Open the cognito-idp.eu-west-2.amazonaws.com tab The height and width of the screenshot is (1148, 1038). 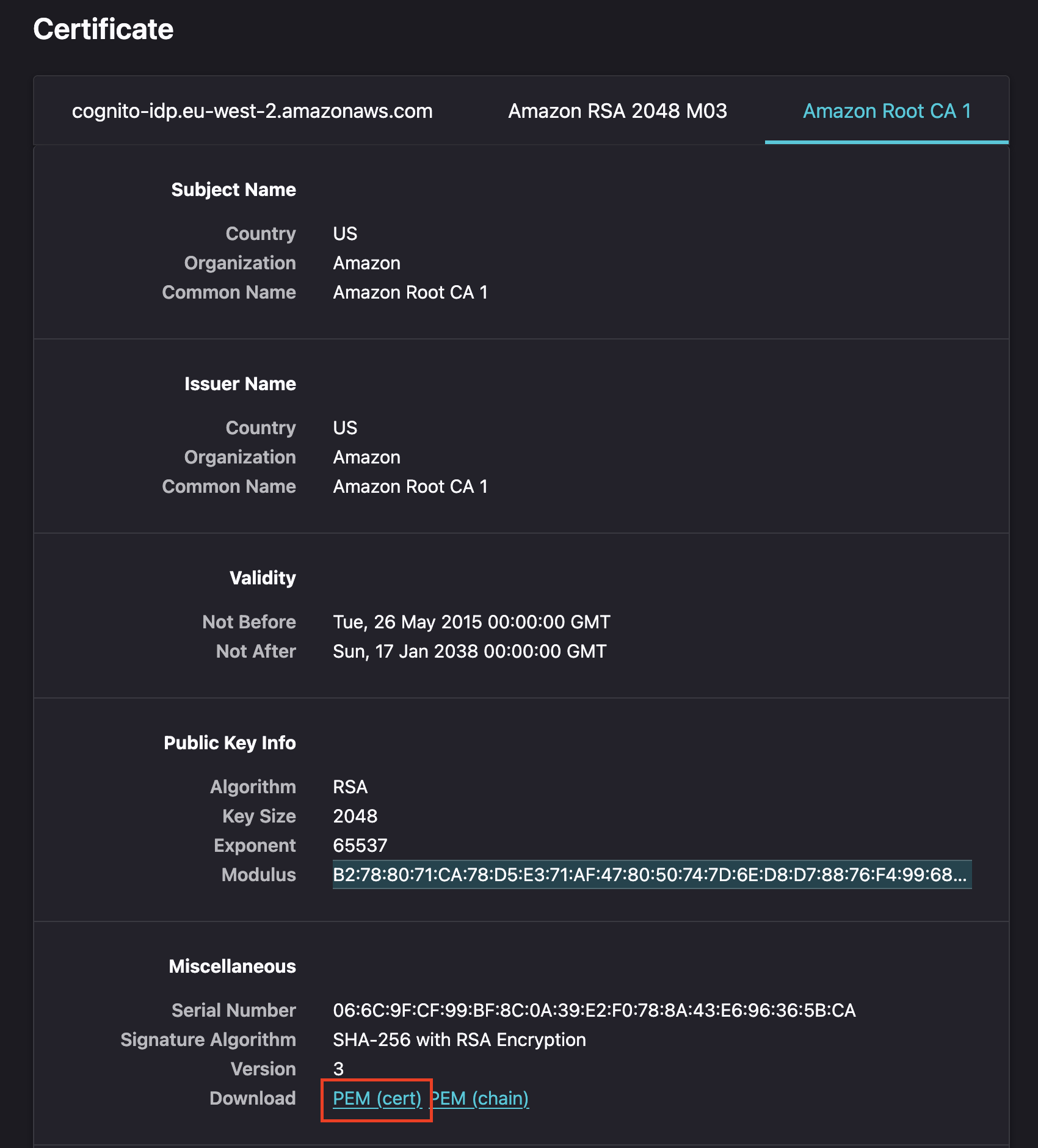click(252, 111)
